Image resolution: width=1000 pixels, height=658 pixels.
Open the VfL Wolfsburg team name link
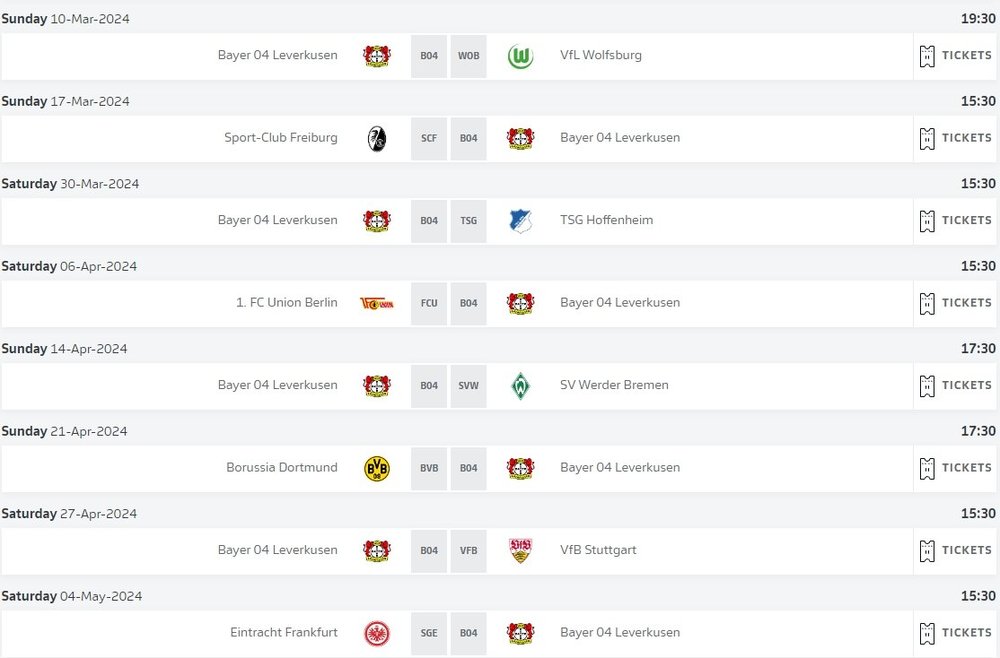coord(601,55)
